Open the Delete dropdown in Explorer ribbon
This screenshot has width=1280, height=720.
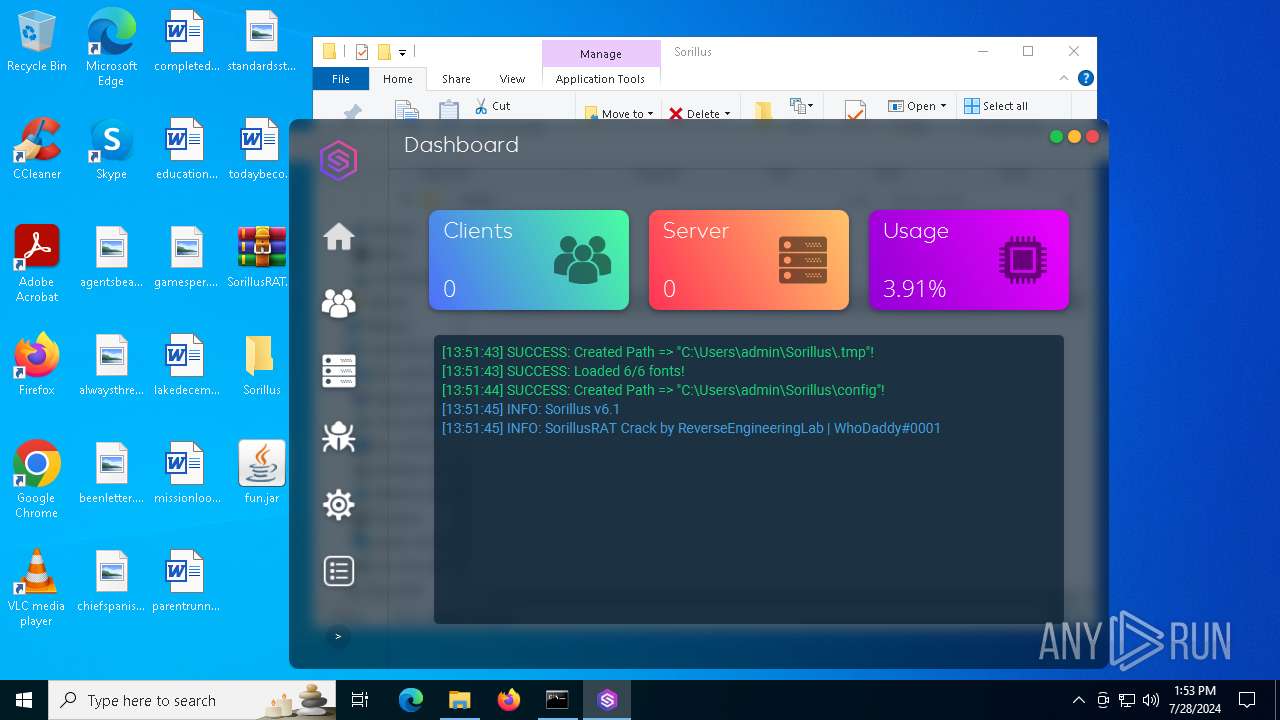[700, 113]
